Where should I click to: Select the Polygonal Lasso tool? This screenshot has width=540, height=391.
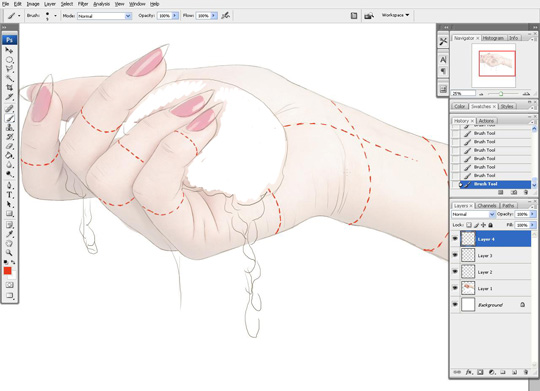[x=9, y=69]
